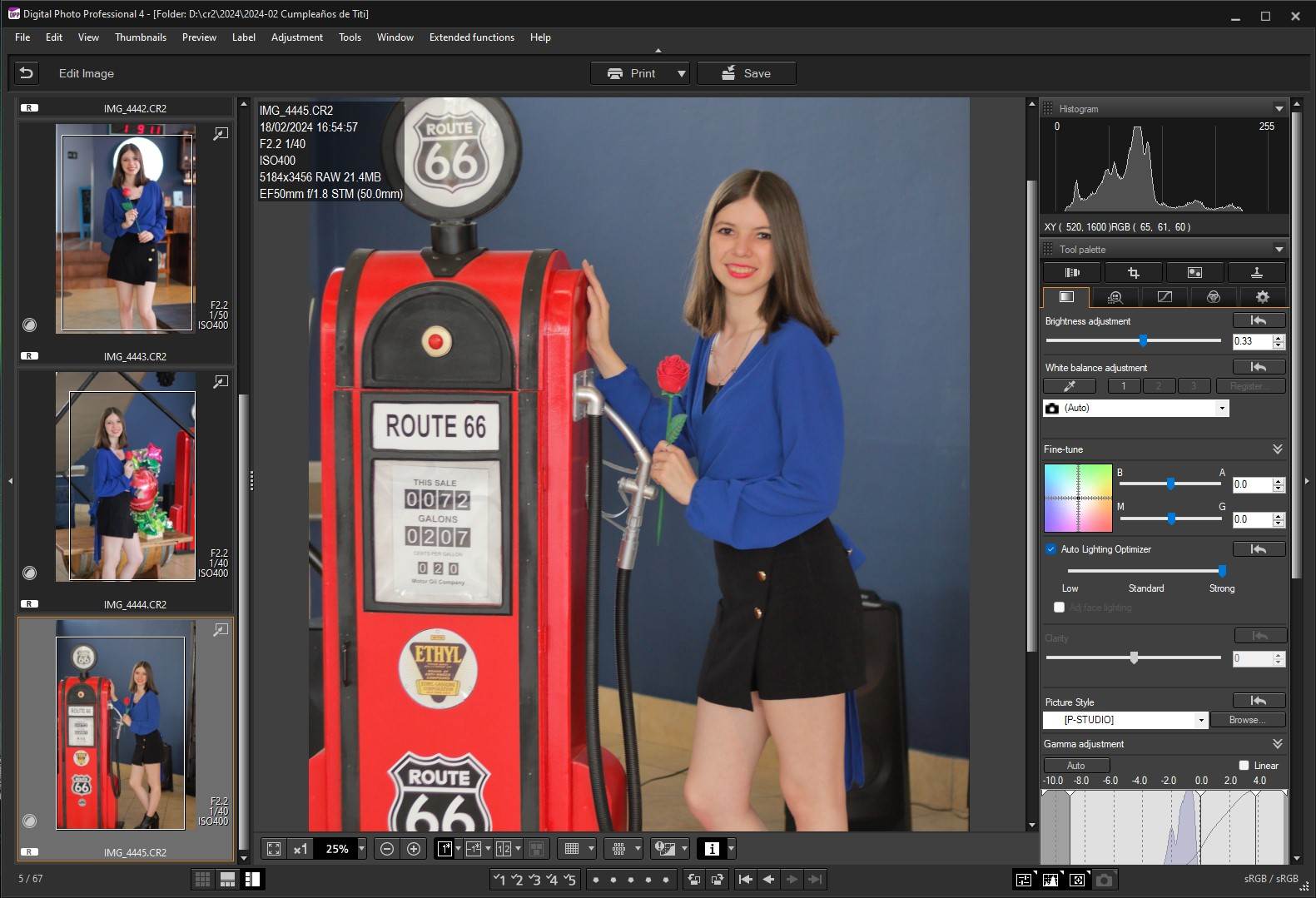Screen dimensions: 1316x898
Task: Rotate the image right
Action: click(x=718, y=879)
